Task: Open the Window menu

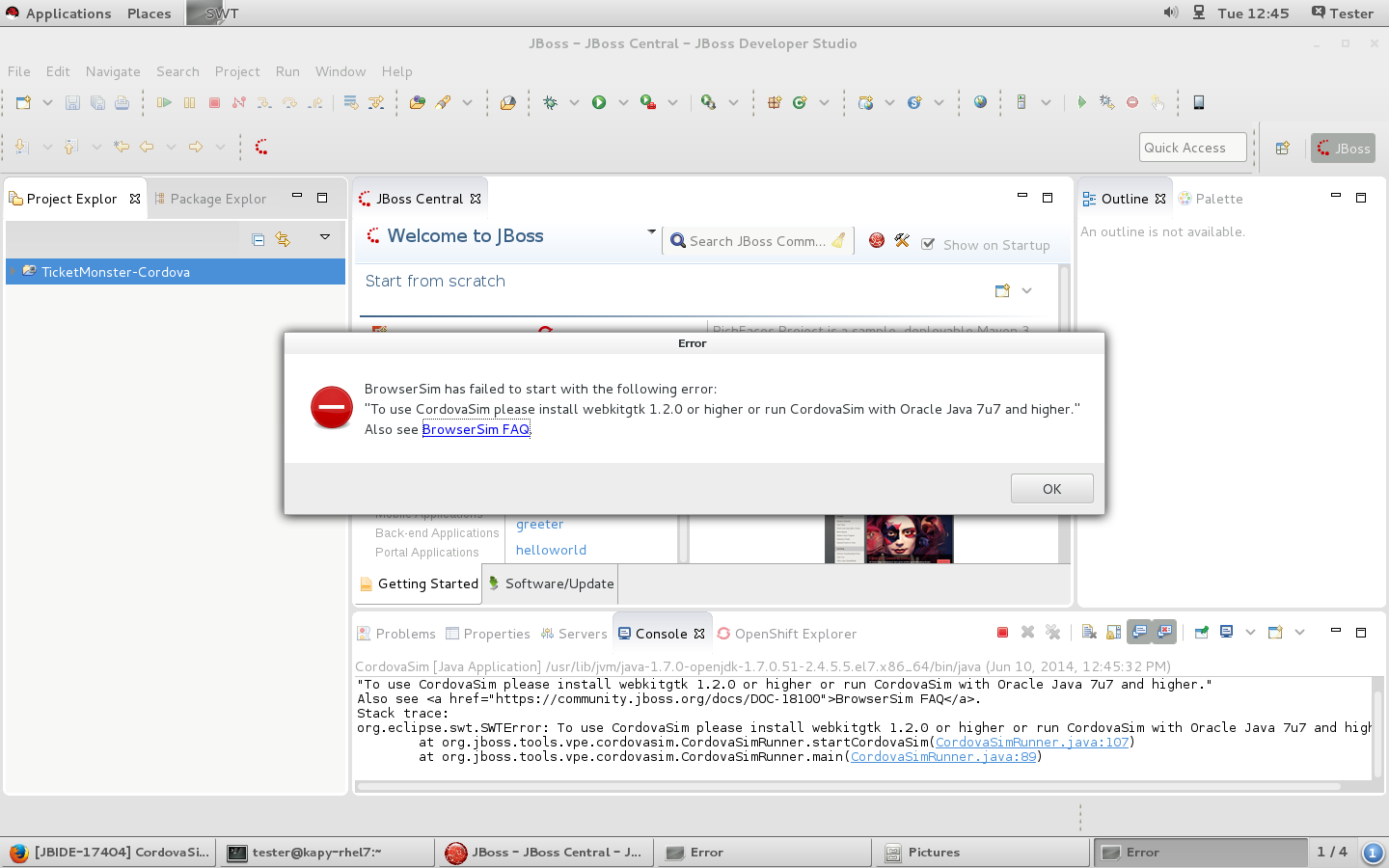Action: tap(340, 71)
